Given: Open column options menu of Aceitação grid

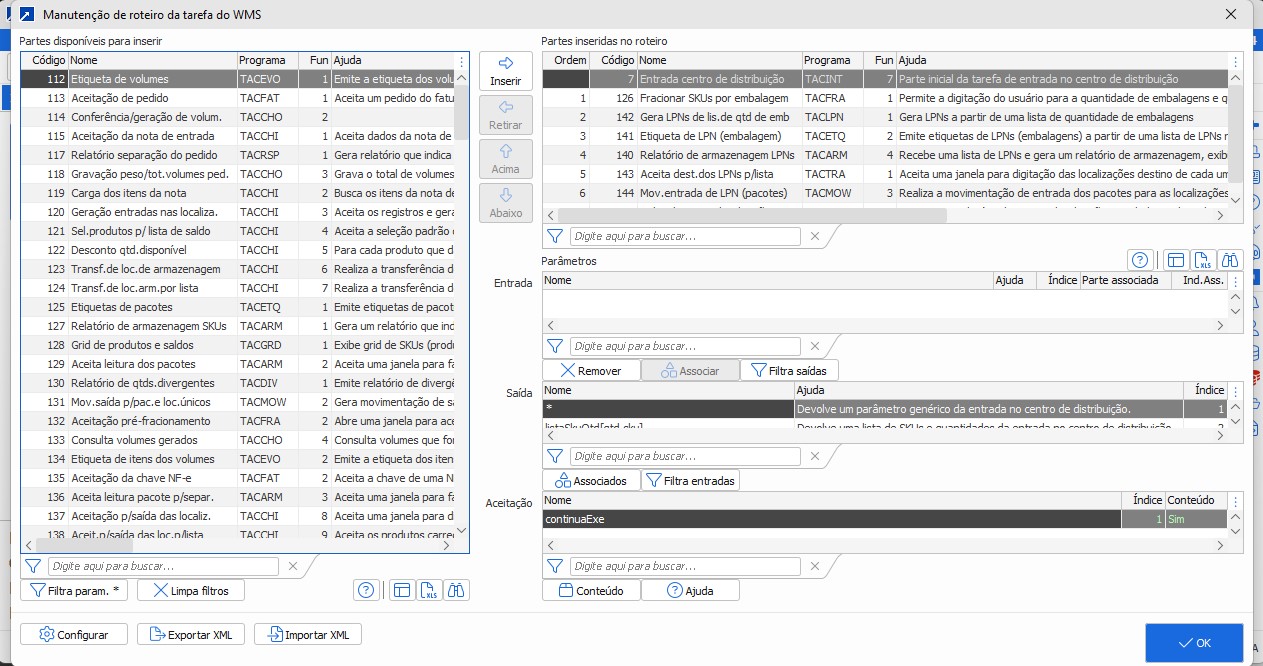Looking at the screenshot, I should (1236, 501).
